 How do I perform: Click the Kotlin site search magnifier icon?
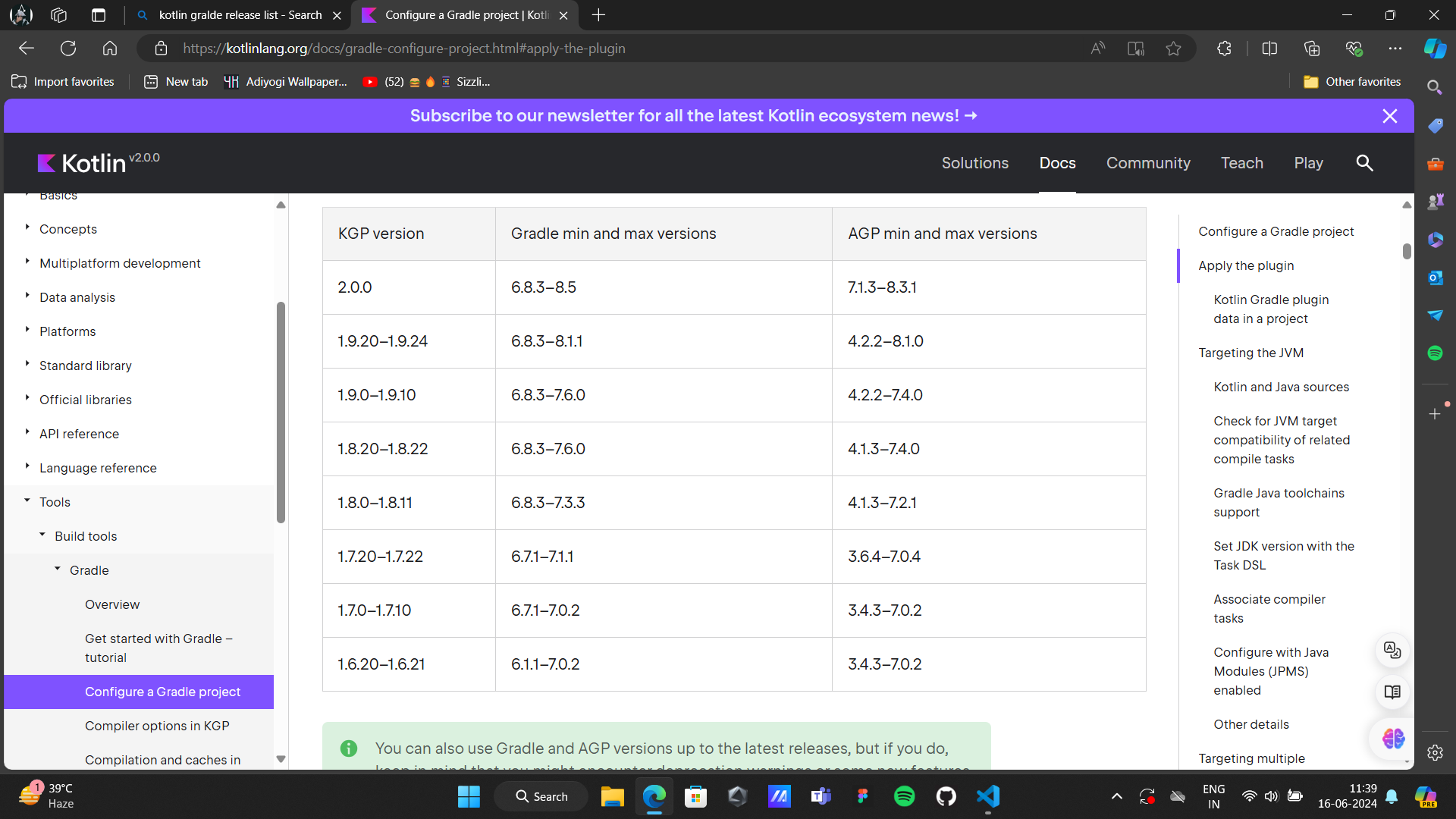[x=1364, y=163]
